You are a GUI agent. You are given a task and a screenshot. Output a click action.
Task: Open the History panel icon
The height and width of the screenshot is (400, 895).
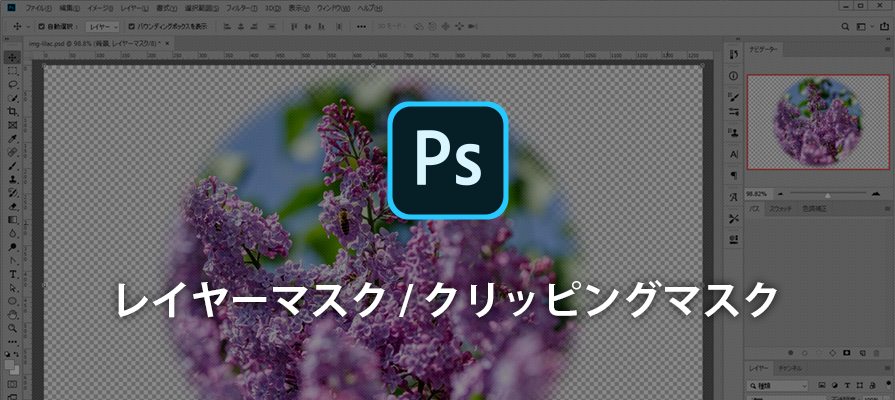coord(734,54)
